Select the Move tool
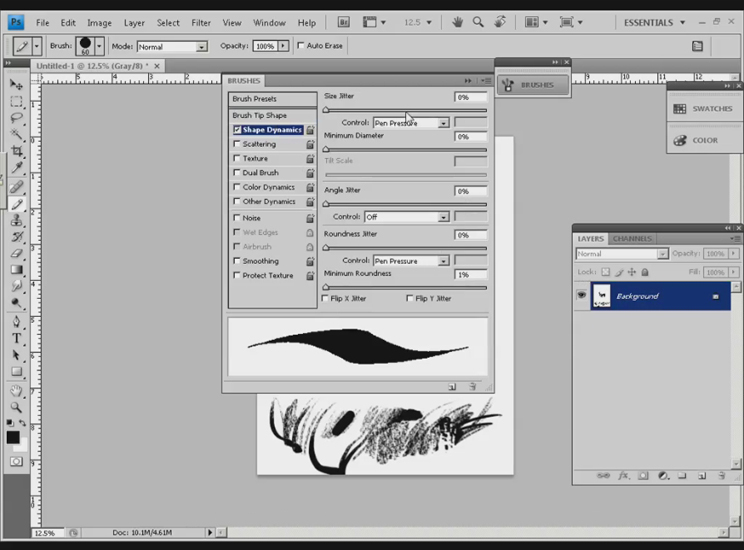This screenshot has height=550, width=744. tap(16, 84)
